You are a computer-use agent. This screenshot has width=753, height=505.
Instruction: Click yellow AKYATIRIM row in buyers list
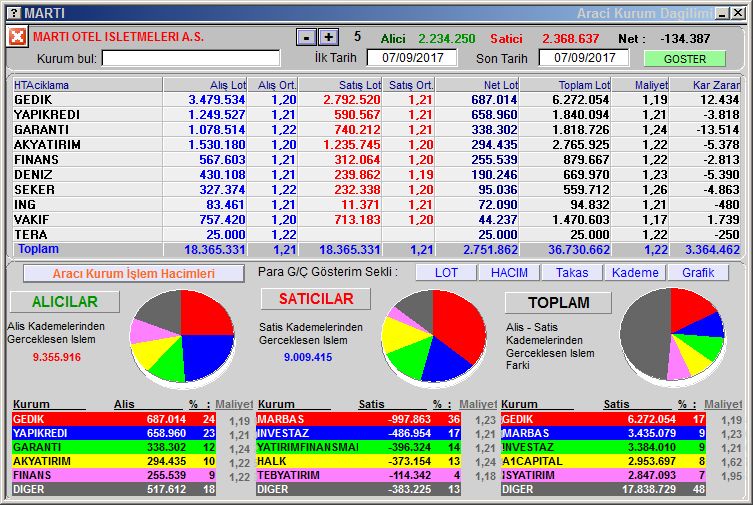pyautogui.click(x=114, y=461)
